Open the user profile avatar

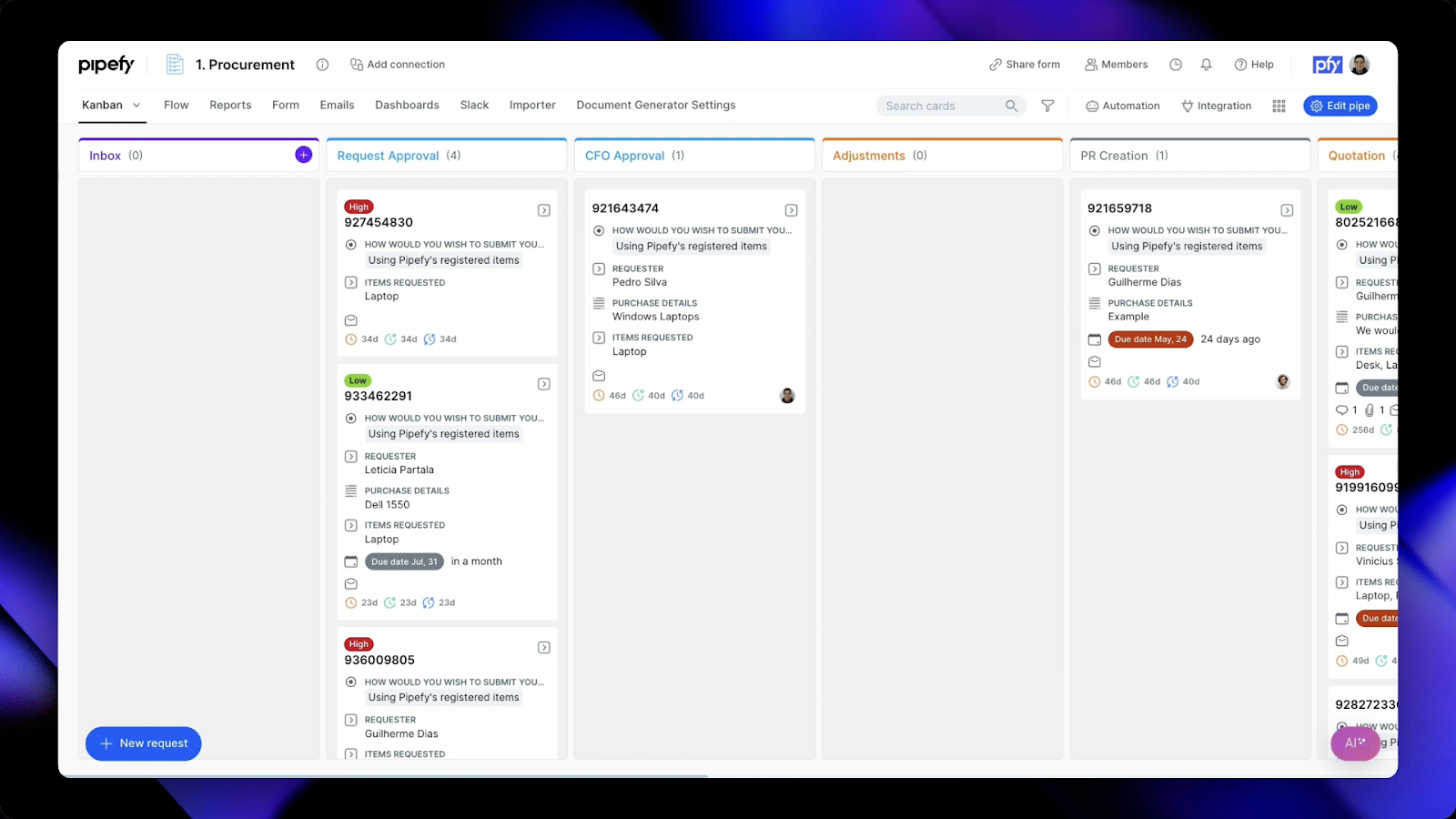(1360, 65)
